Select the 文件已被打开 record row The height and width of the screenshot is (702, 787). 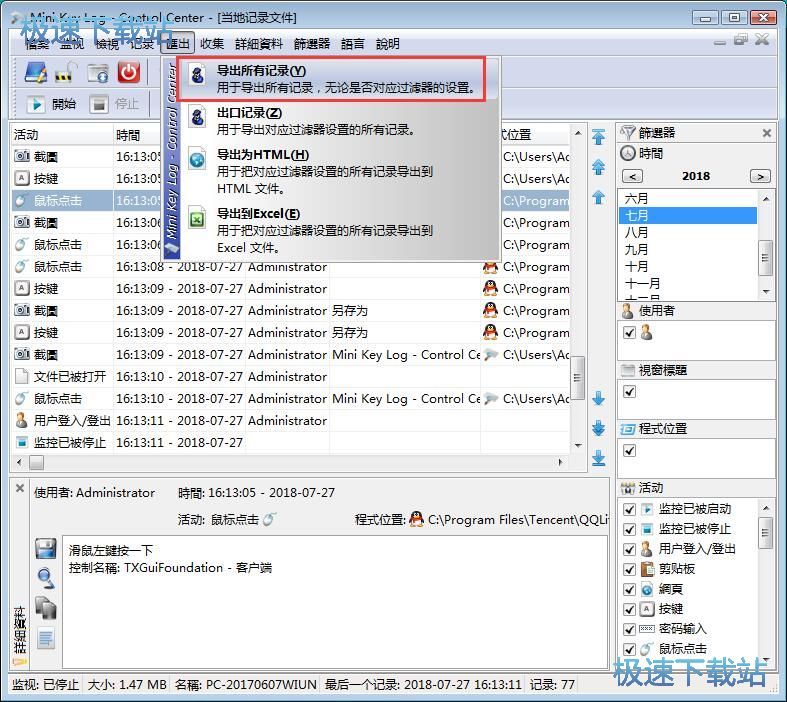290,376
